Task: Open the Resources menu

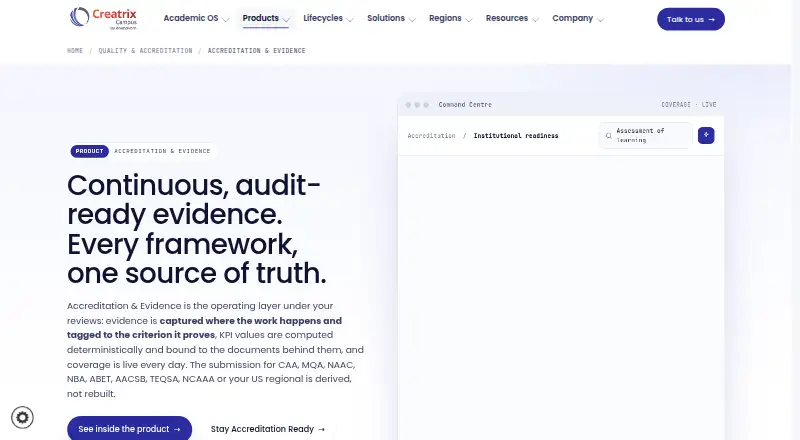Action: point(512,18)
